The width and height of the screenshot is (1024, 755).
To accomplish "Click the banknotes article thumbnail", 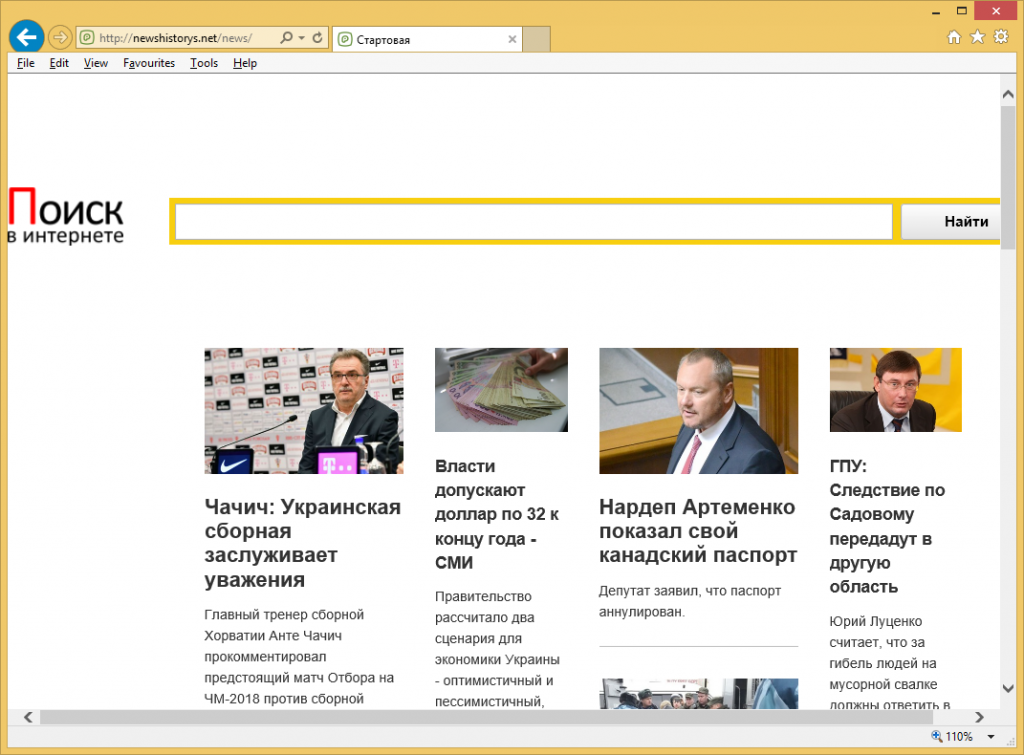I will tap(501, 389).
